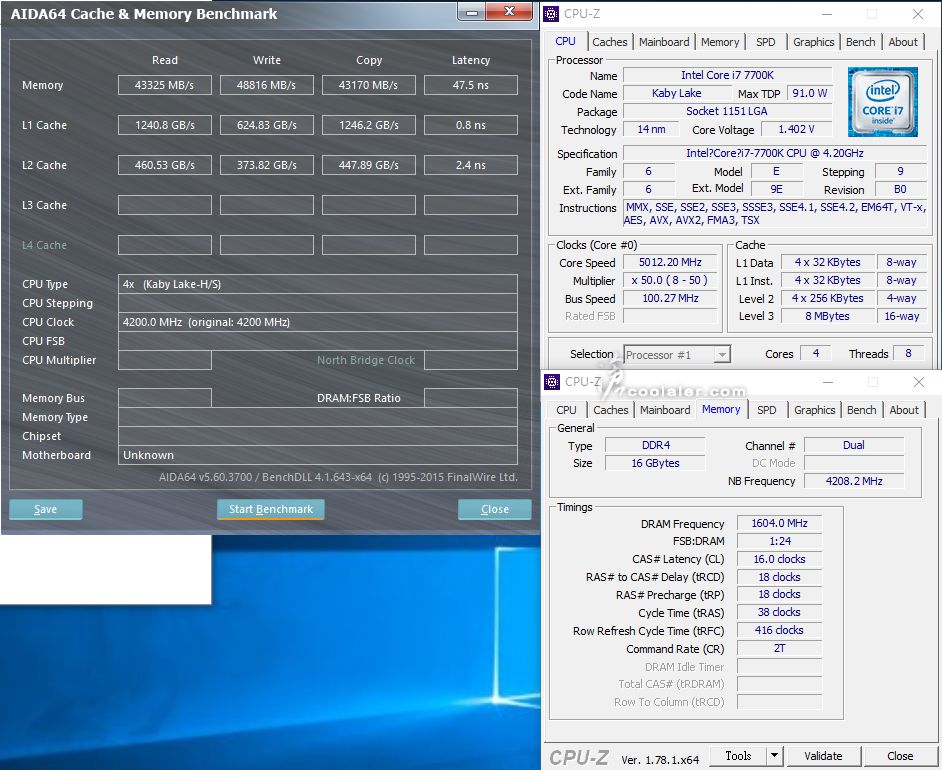Expand the Tools button dropdown arrow

774,756
